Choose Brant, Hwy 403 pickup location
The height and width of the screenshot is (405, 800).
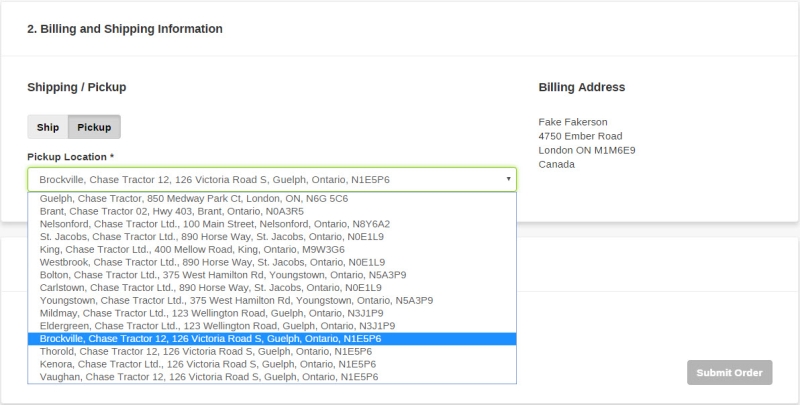pyautogui.click(x=272, y=211)
